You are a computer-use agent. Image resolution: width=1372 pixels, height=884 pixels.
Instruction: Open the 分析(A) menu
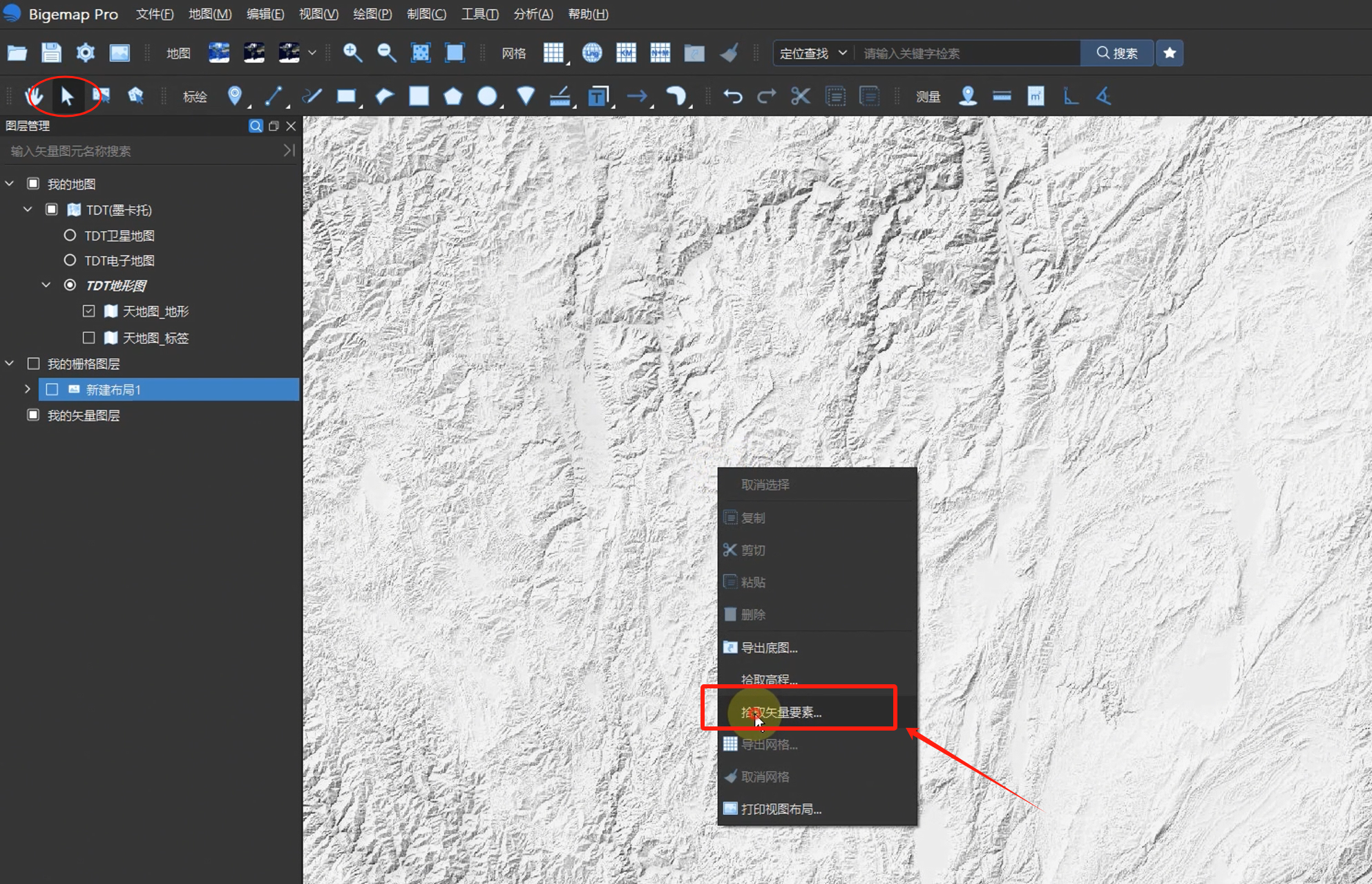[533, 14]
